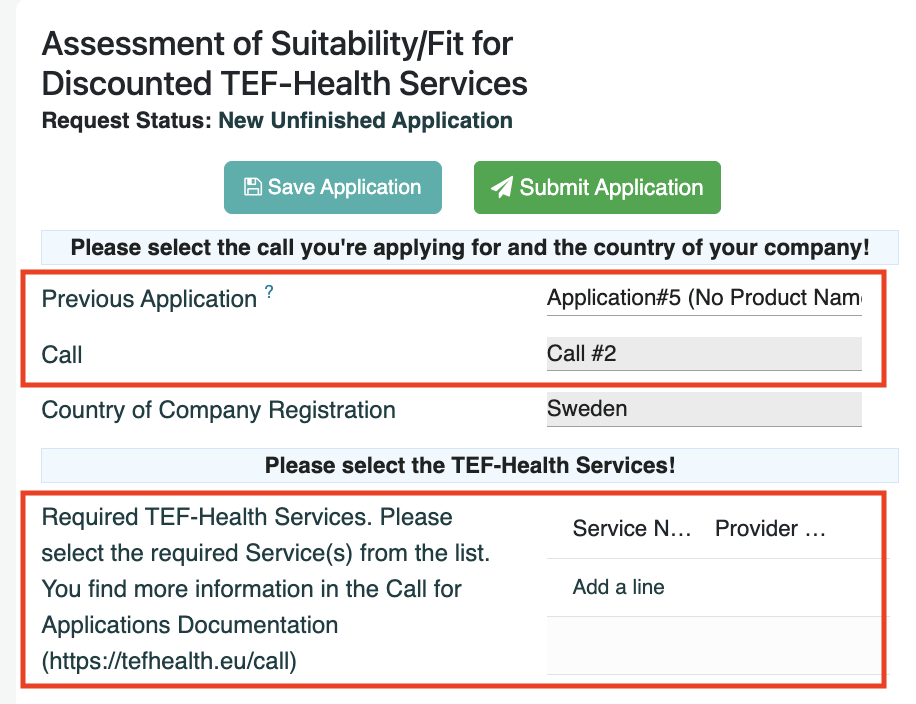Open the Country of Company Registration dropdown
The width and height of the screenshot is (916, 704).
click(x=704, y=409)
